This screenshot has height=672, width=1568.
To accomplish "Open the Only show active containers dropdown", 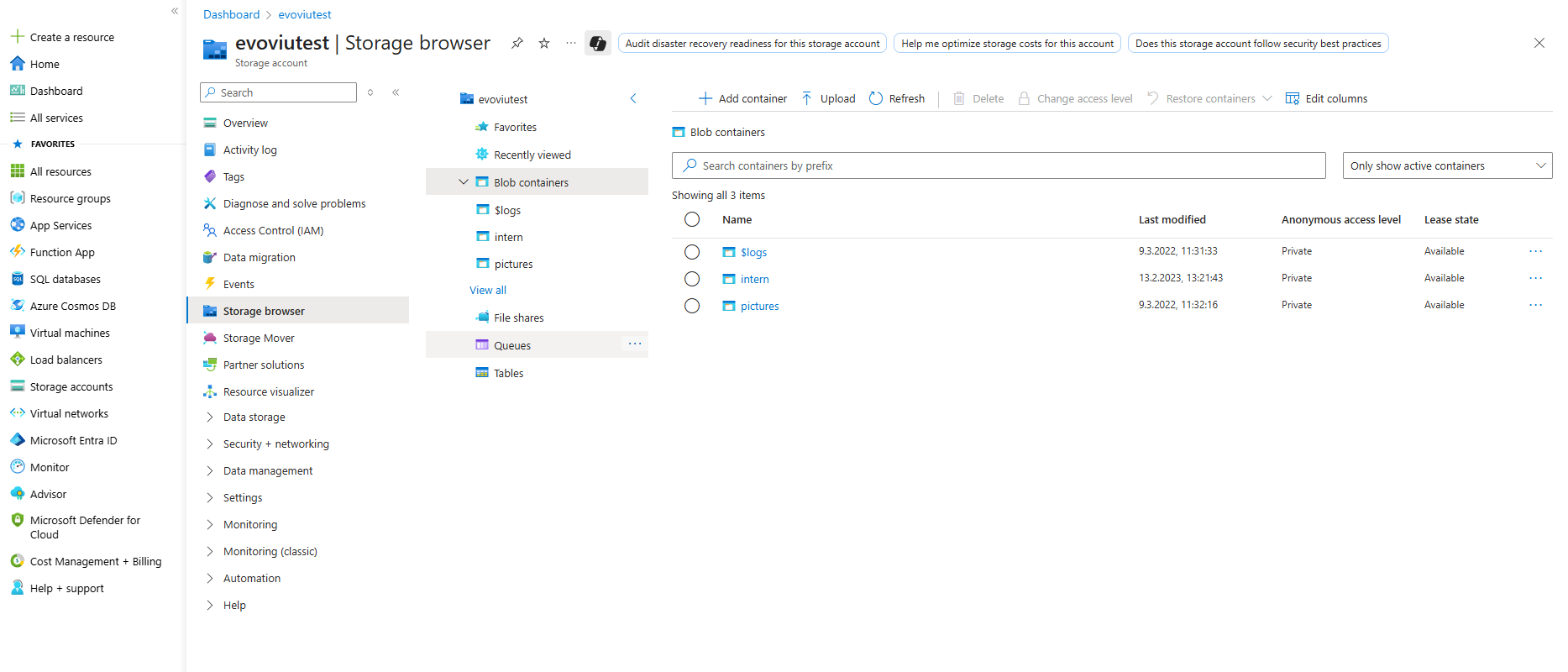I will pyautogui.click(x=1447, y=165).
